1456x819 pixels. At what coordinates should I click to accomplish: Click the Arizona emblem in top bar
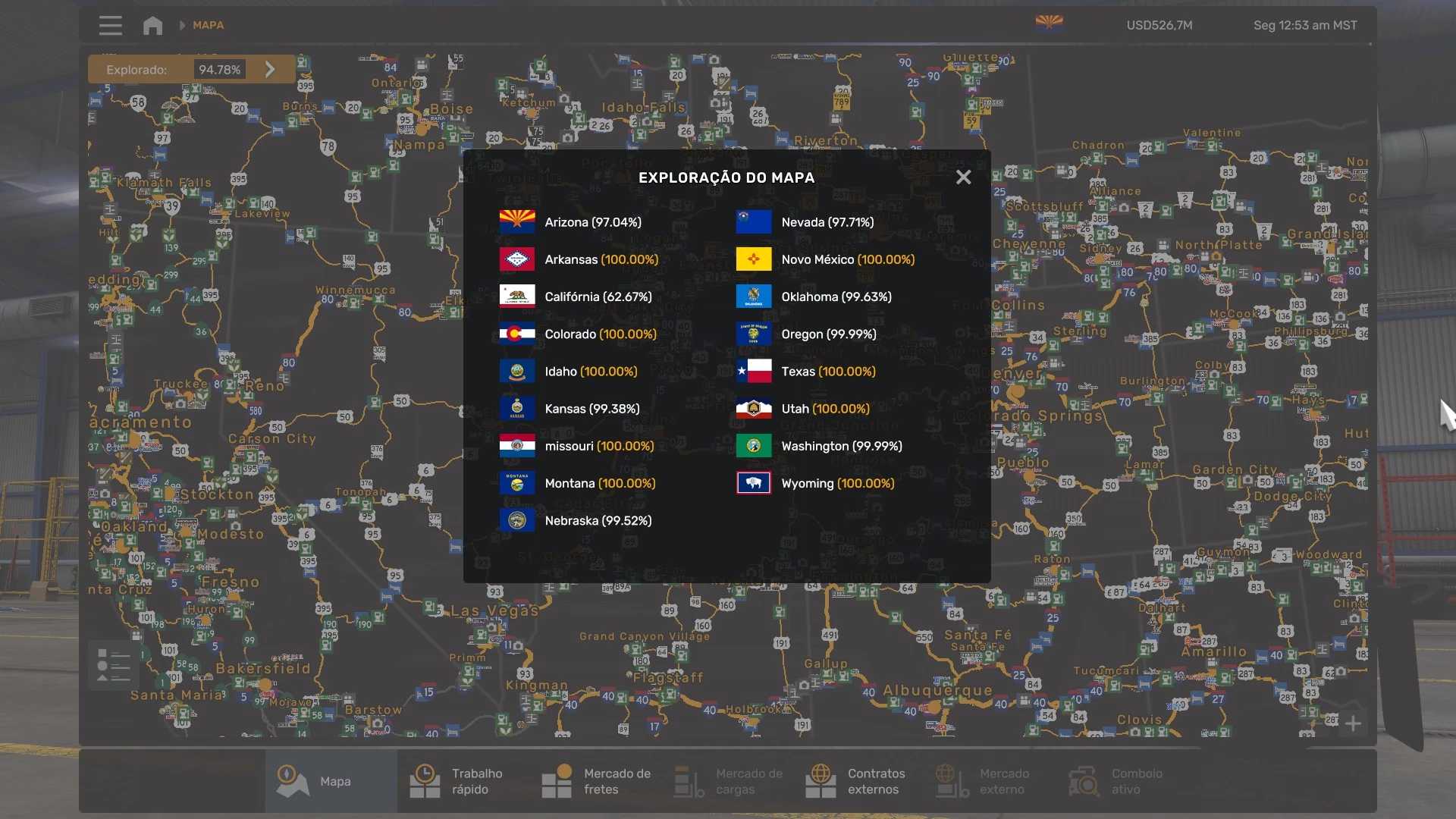(x=1050, y=23)
